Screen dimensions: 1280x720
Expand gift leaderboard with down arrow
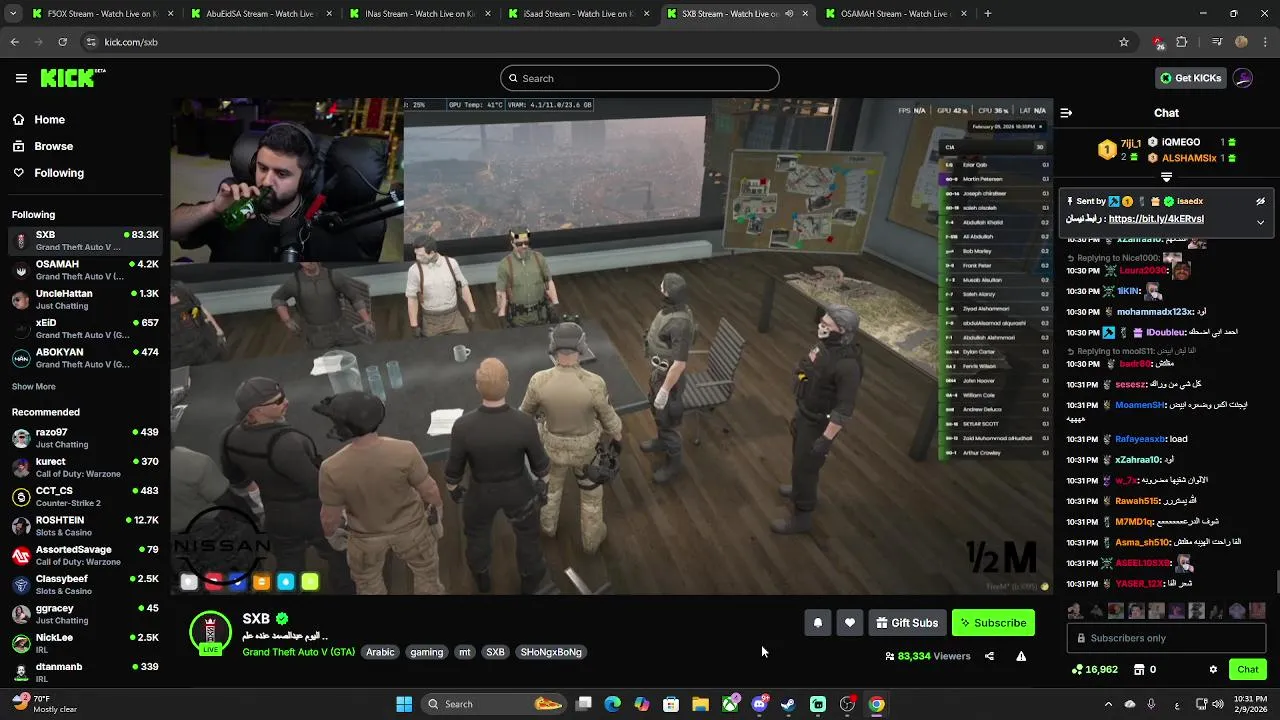1166,177
